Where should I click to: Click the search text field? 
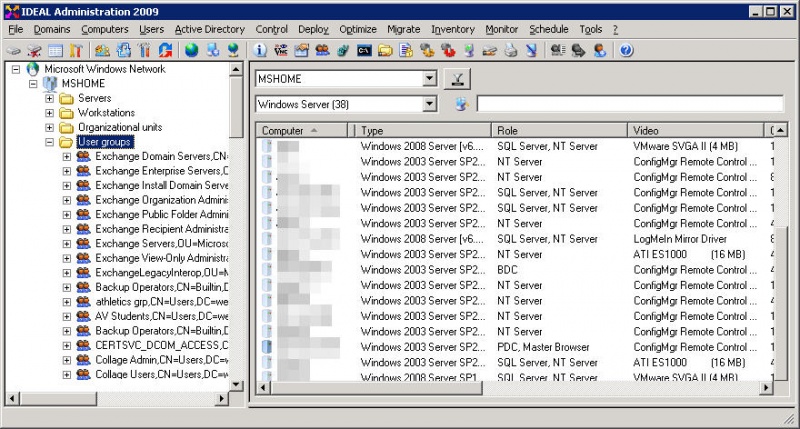(x=629, y=103)
